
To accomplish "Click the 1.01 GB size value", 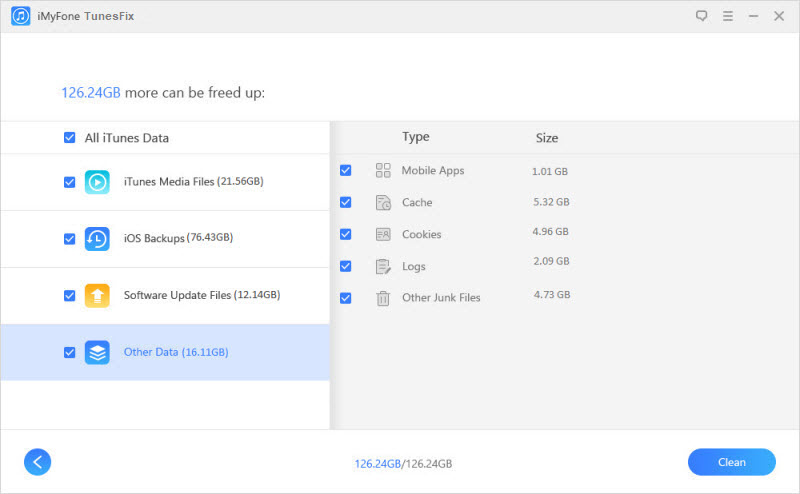I will [x=549, y=171].
